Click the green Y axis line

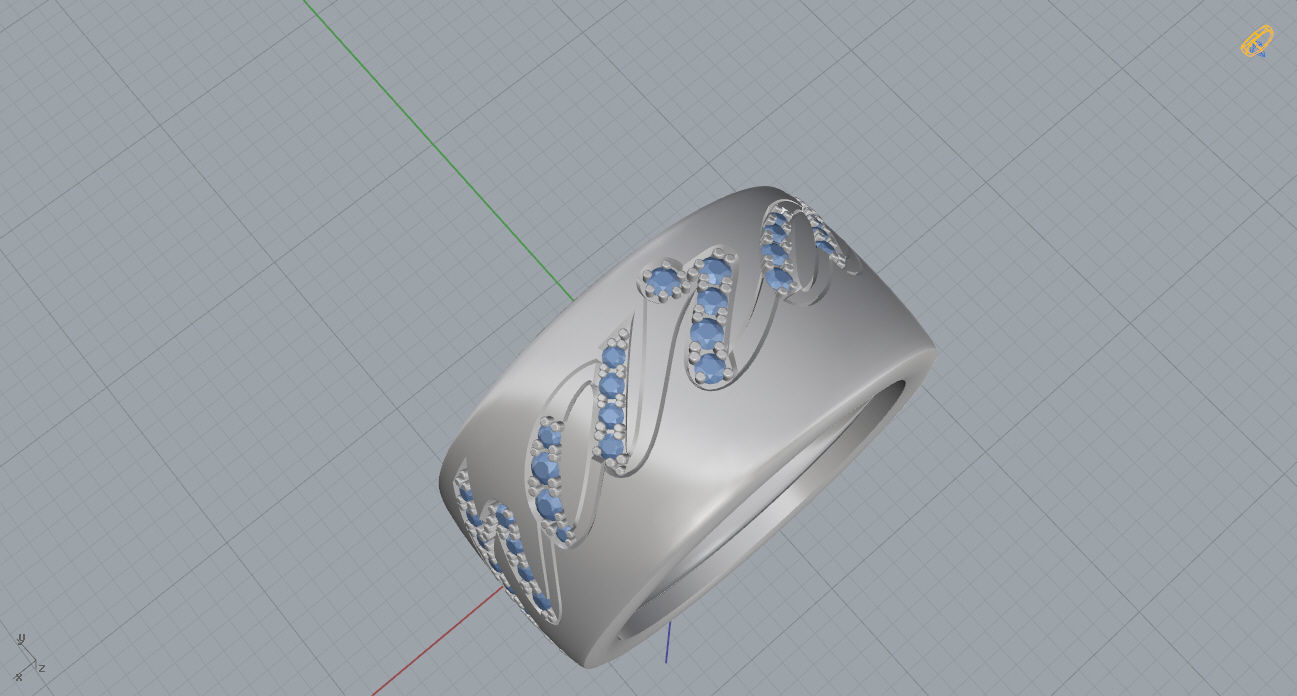(x=438, y=150)
